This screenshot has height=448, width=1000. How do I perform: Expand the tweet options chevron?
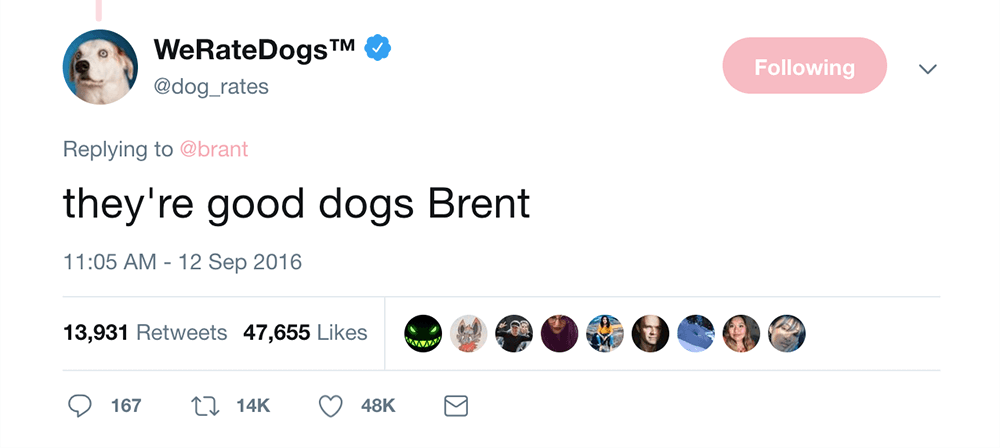click(927, 68)
